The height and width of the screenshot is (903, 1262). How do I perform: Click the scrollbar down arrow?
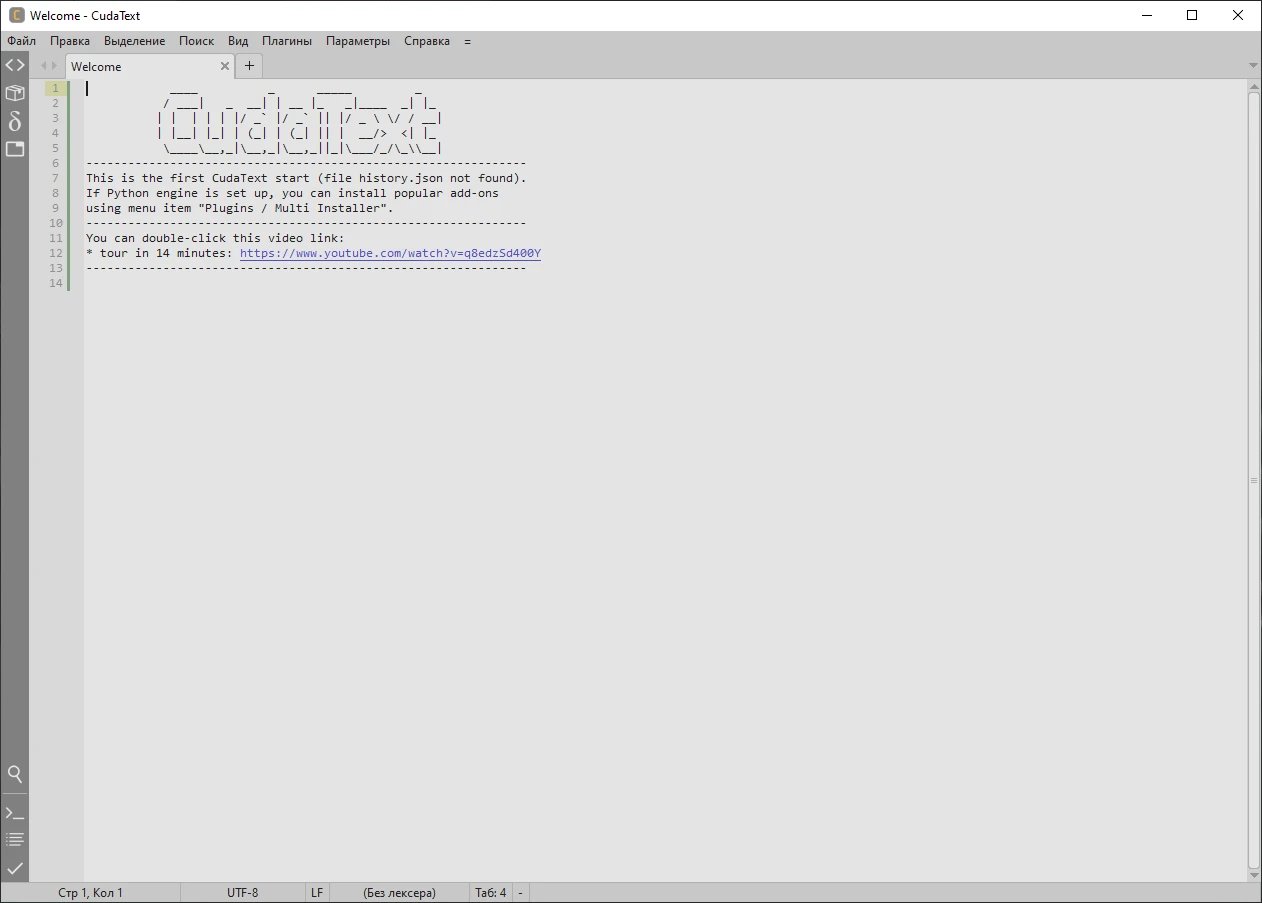1254,875
